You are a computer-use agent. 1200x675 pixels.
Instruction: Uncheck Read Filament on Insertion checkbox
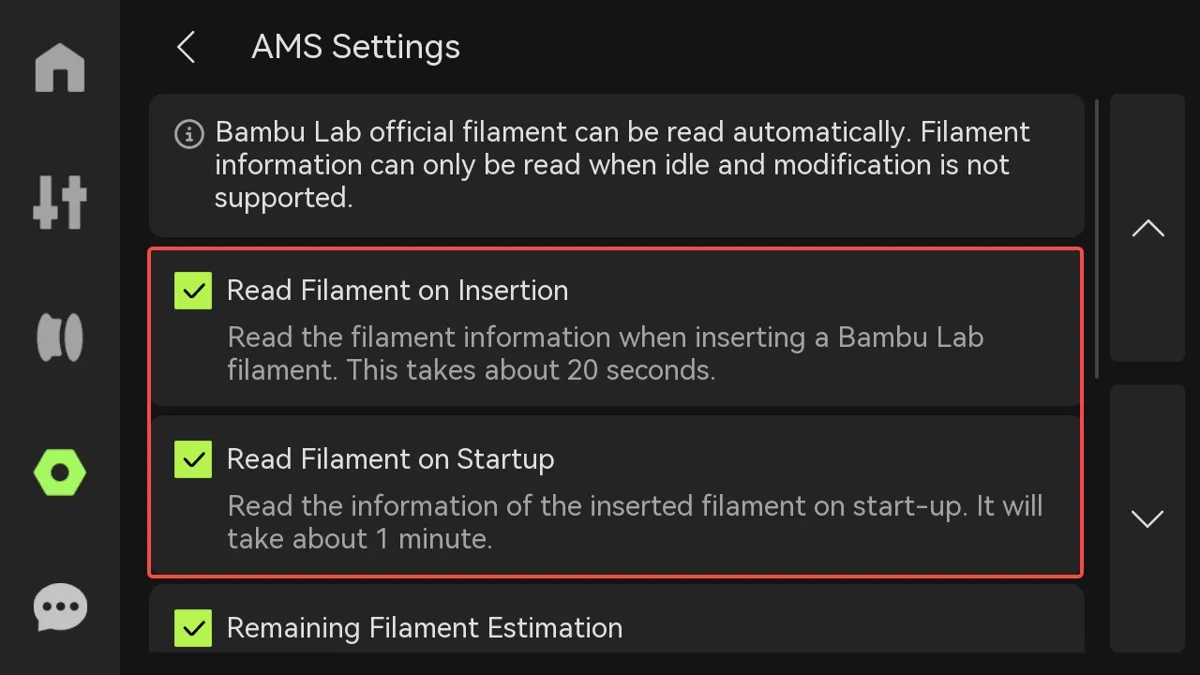pyautogui.click(x=193, y=291)
